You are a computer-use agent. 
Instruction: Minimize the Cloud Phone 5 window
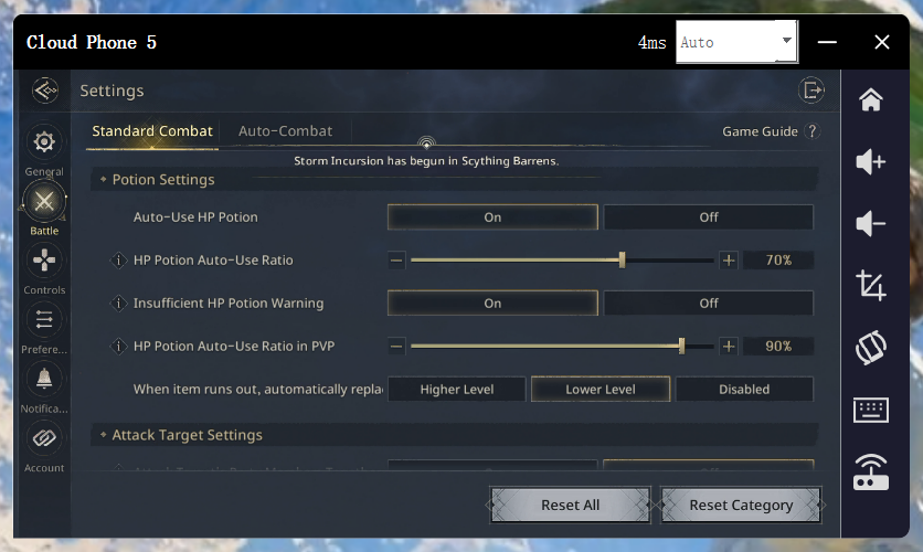click(x=827, y=42)
